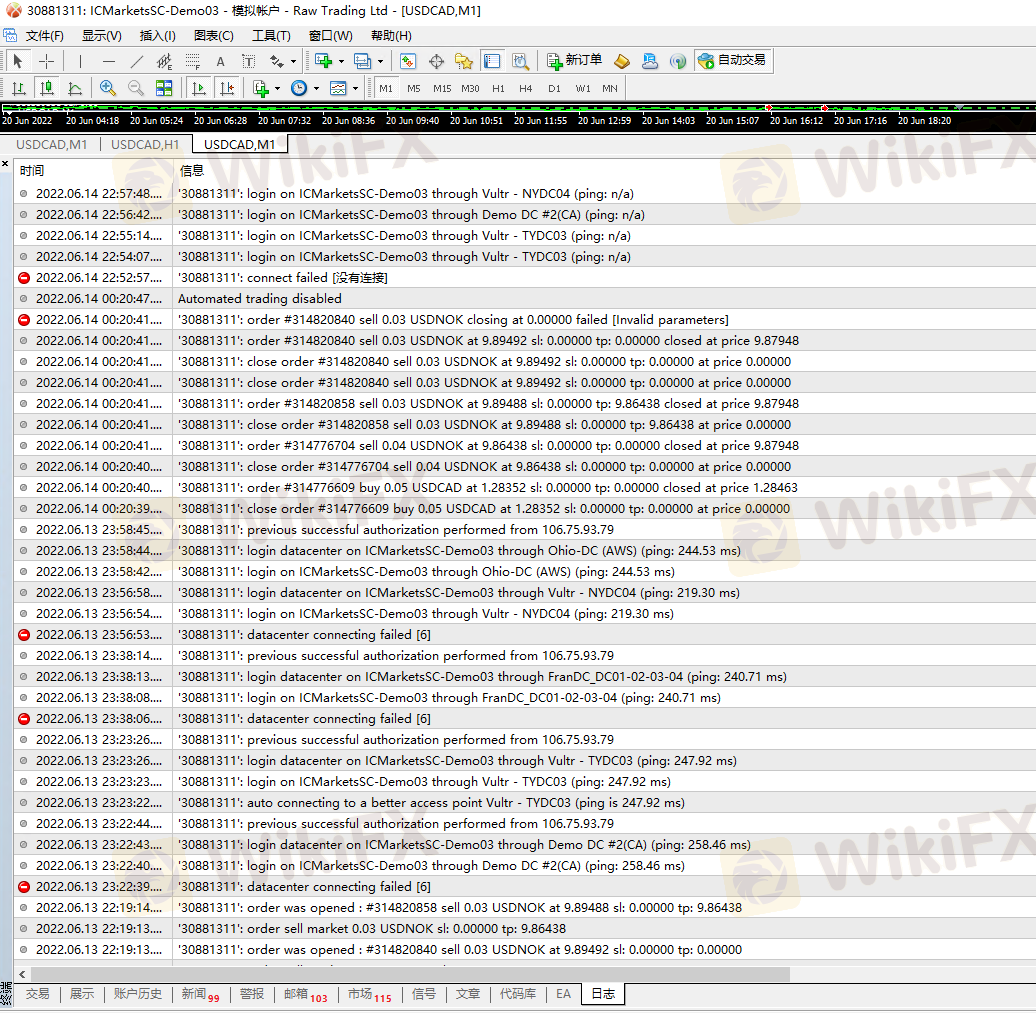Select the cursor arrow tool

[18, 61]
